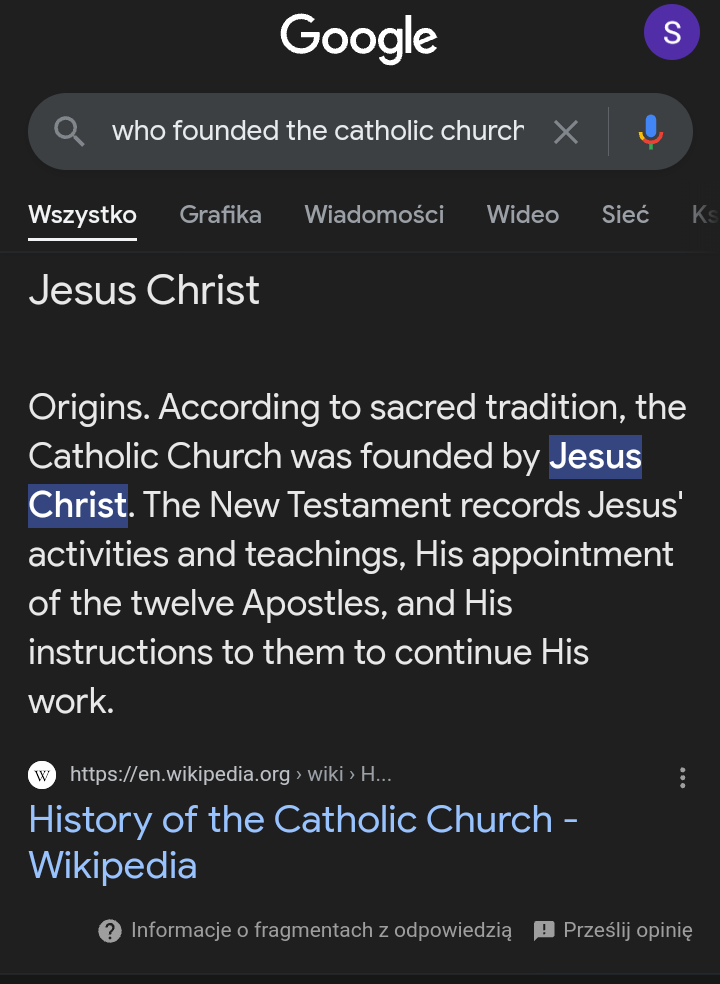Click the Wikipedia favicon next to the URL
This screenshot has height=984, width=720.
point(42,775)
